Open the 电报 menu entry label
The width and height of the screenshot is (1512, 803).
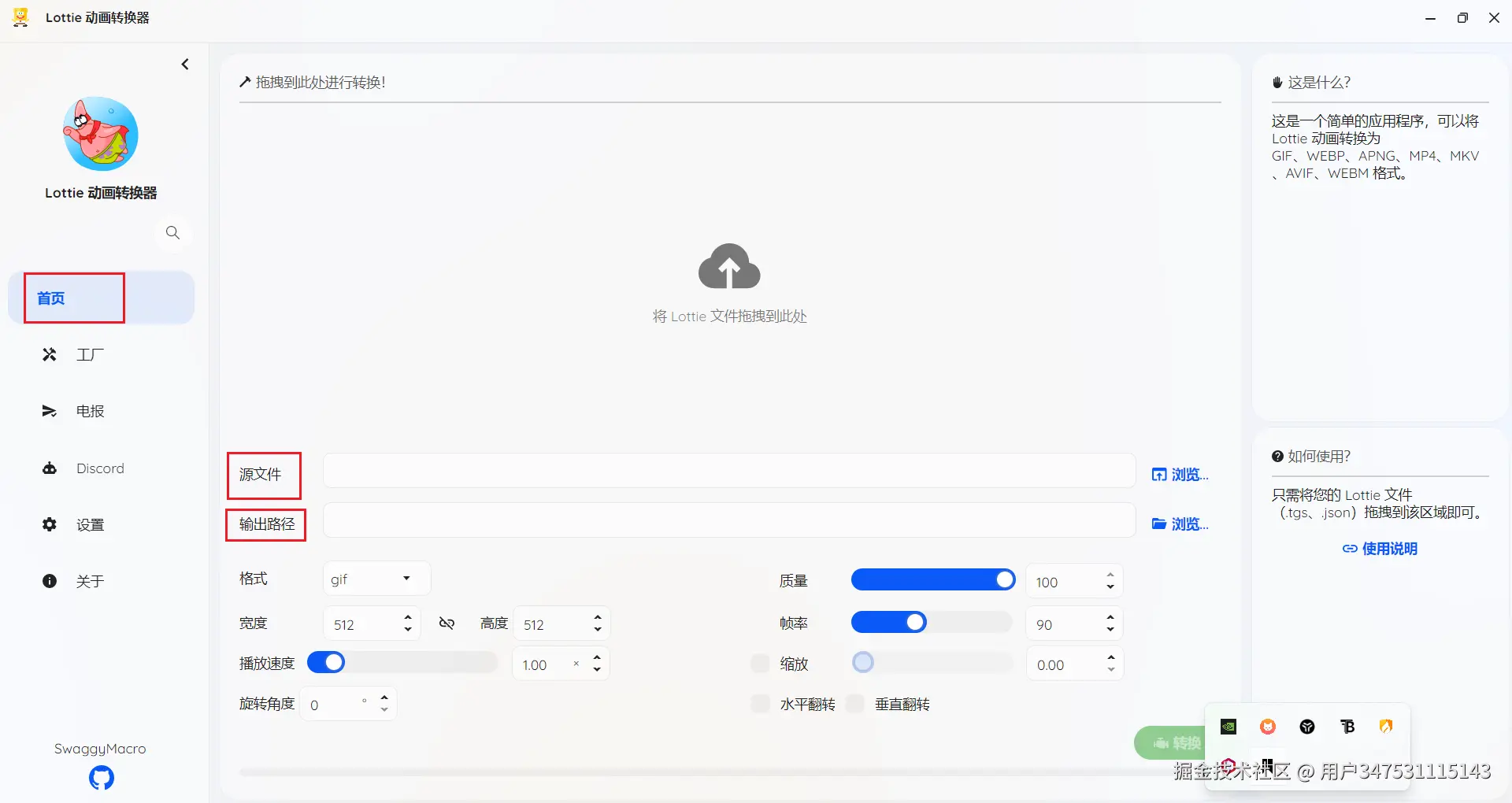91,412
